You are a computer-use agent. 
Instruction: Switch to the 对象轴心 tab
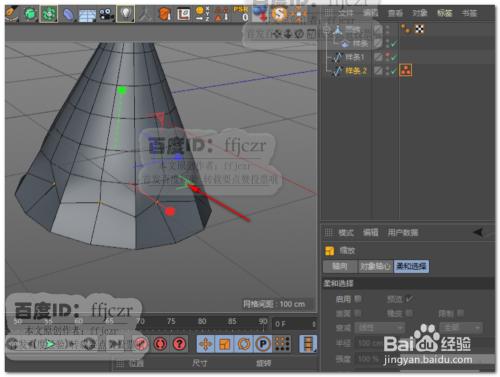375,266
